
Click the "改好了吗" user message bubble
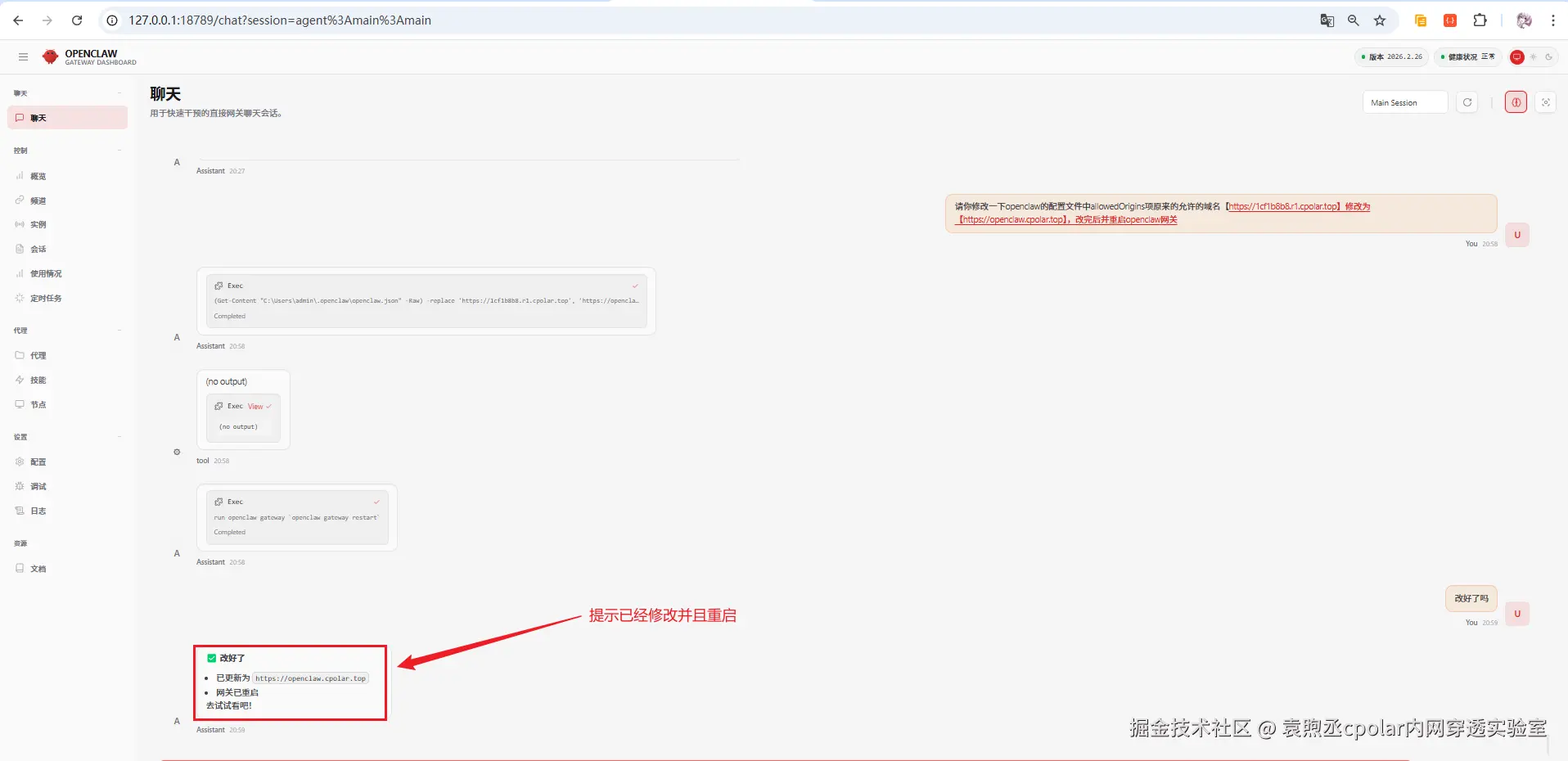(x=1471, y=598)
